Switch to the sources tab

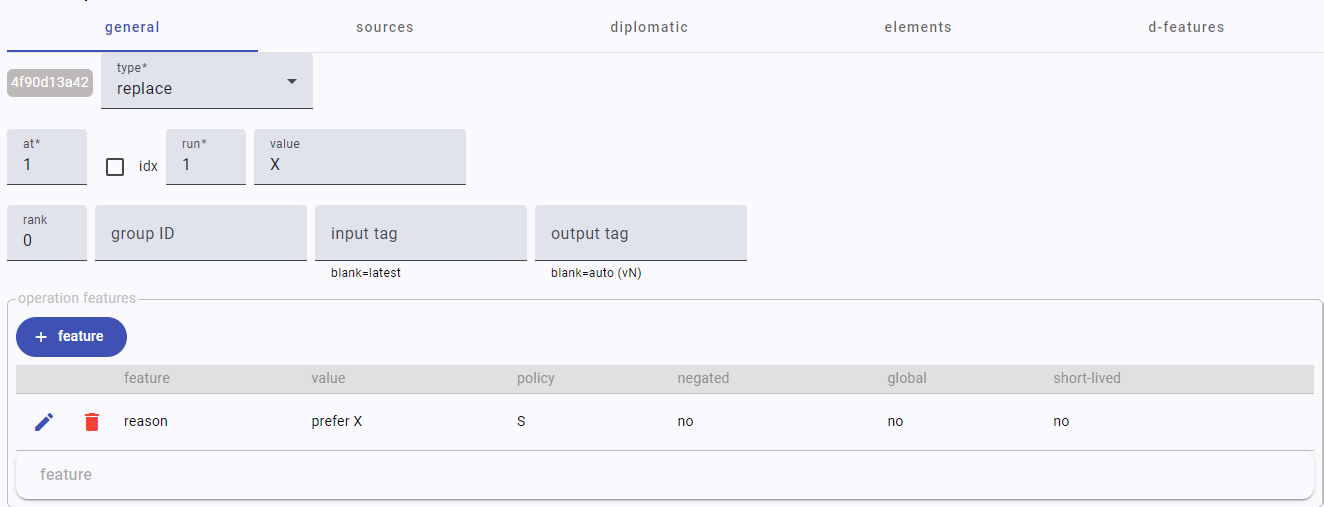coord(385,27)
